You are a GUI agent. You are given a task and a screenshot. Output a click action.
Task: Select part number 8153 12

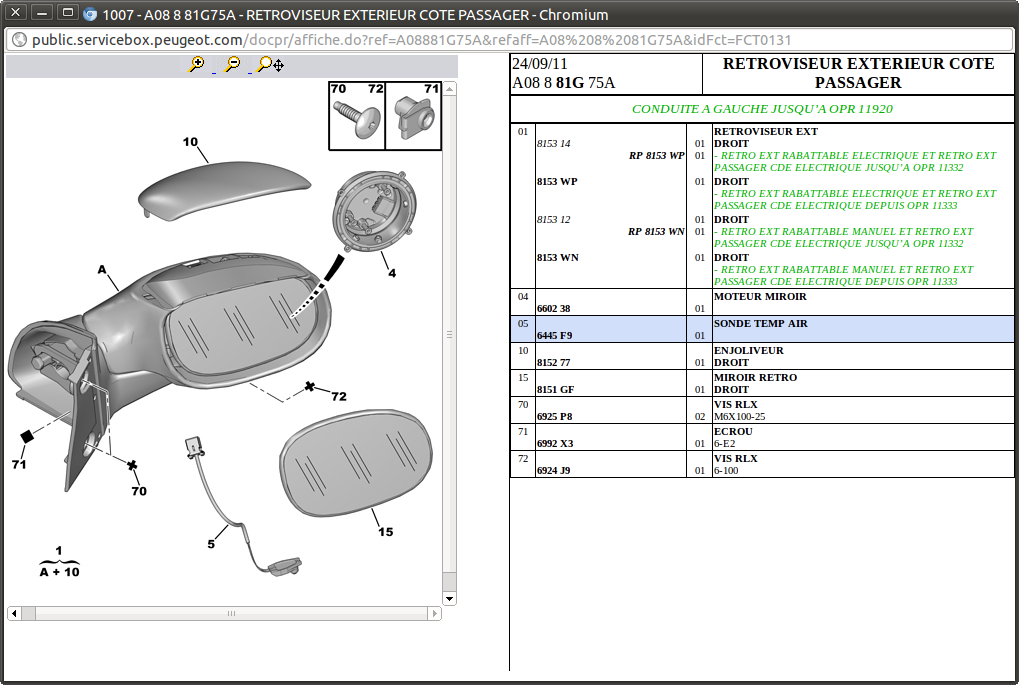[554, 220]
